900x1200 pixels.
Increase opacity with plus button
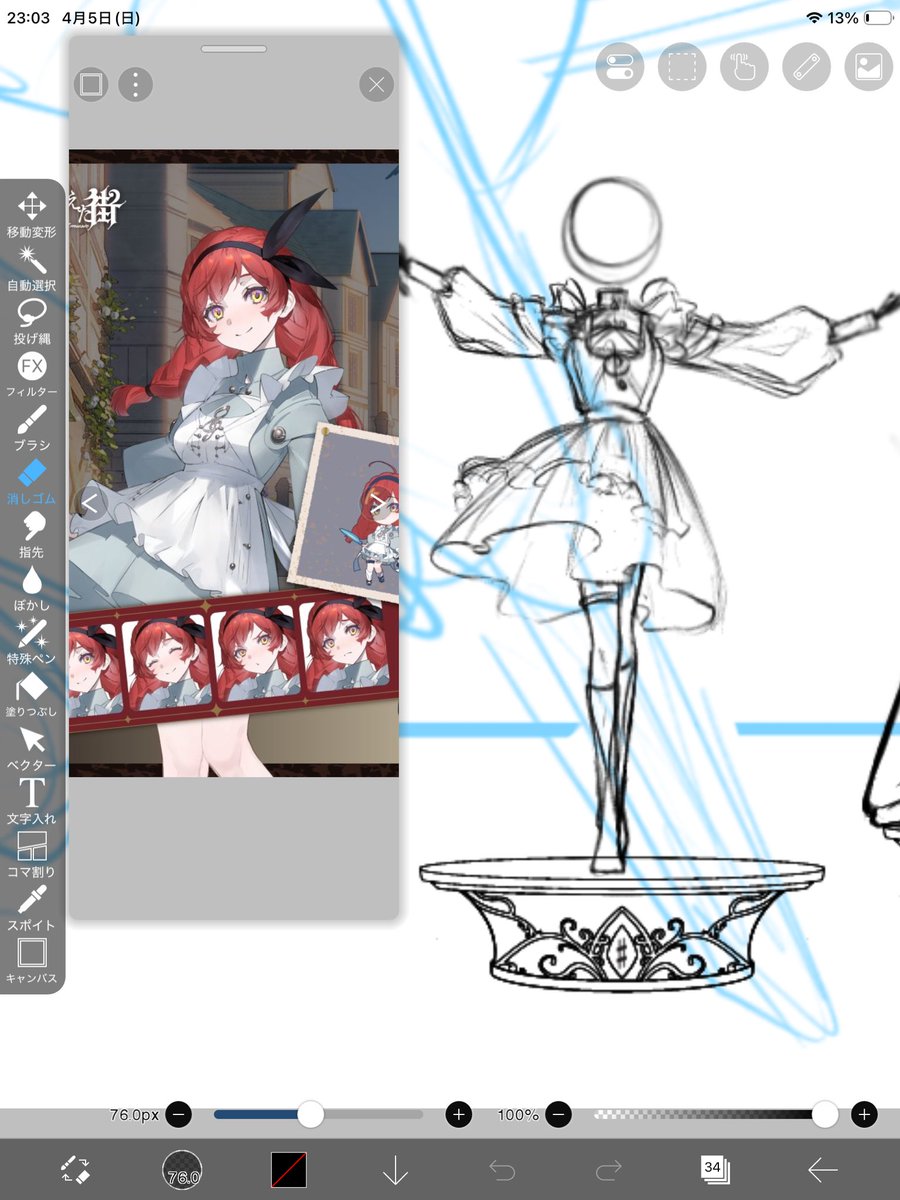pos(864,1114)
